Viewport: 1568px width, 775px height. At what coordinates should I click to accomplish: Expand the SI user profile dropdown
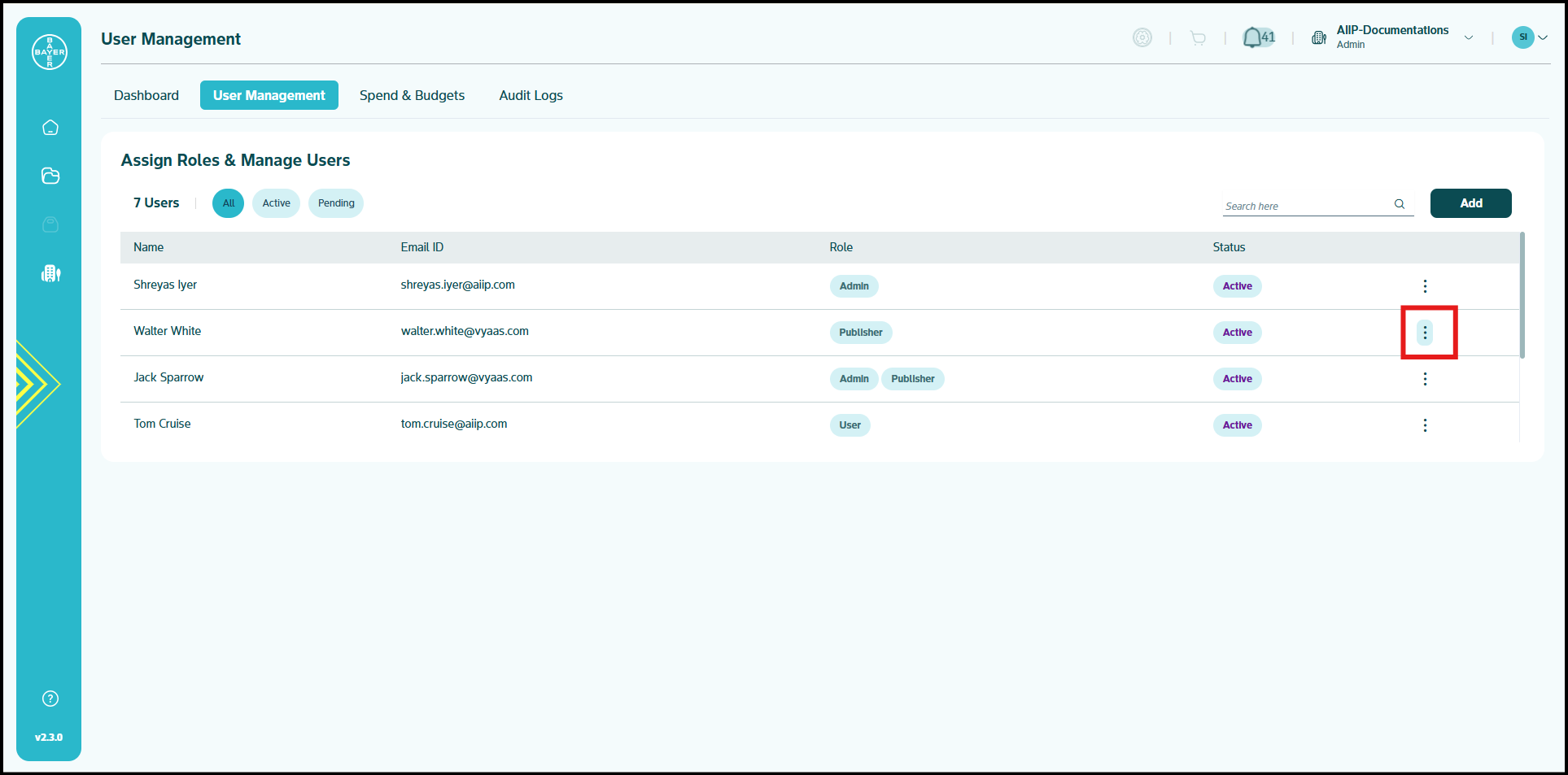pyautogui.click(x=1542, y=37)
